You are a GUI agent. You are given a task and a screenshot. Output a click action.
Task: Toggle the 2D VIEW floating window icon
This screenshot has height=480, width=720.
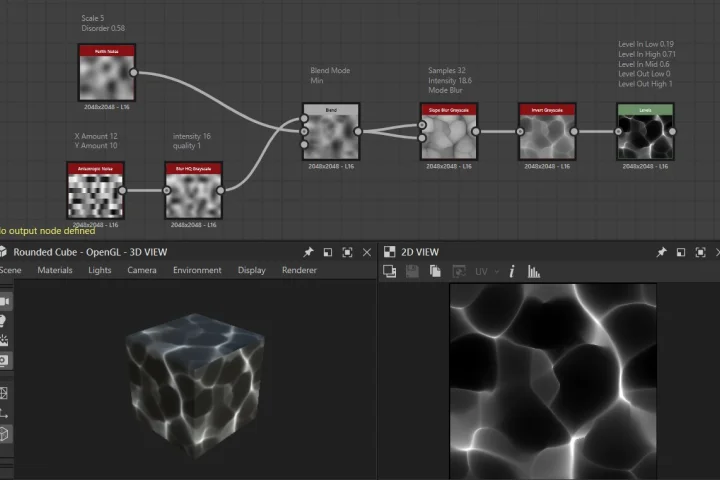681,252
